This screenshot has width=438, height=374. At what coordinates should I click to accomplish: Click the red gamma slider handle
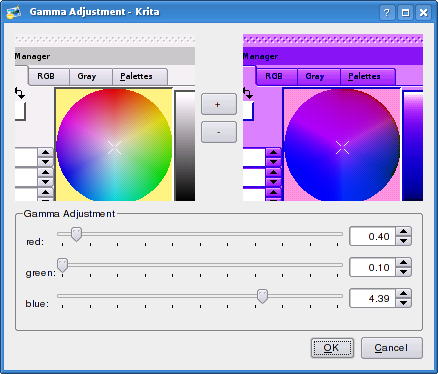[76, 234]
